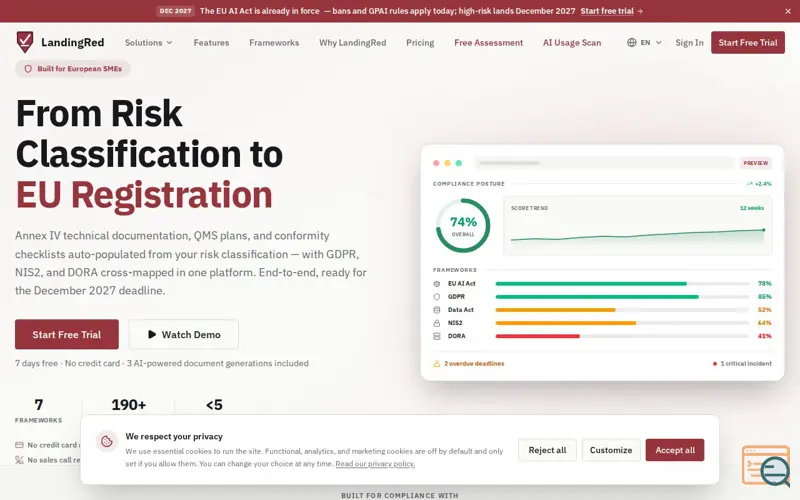Click the credit card icon
Screen dimensions: 800x500
point(19,445)
